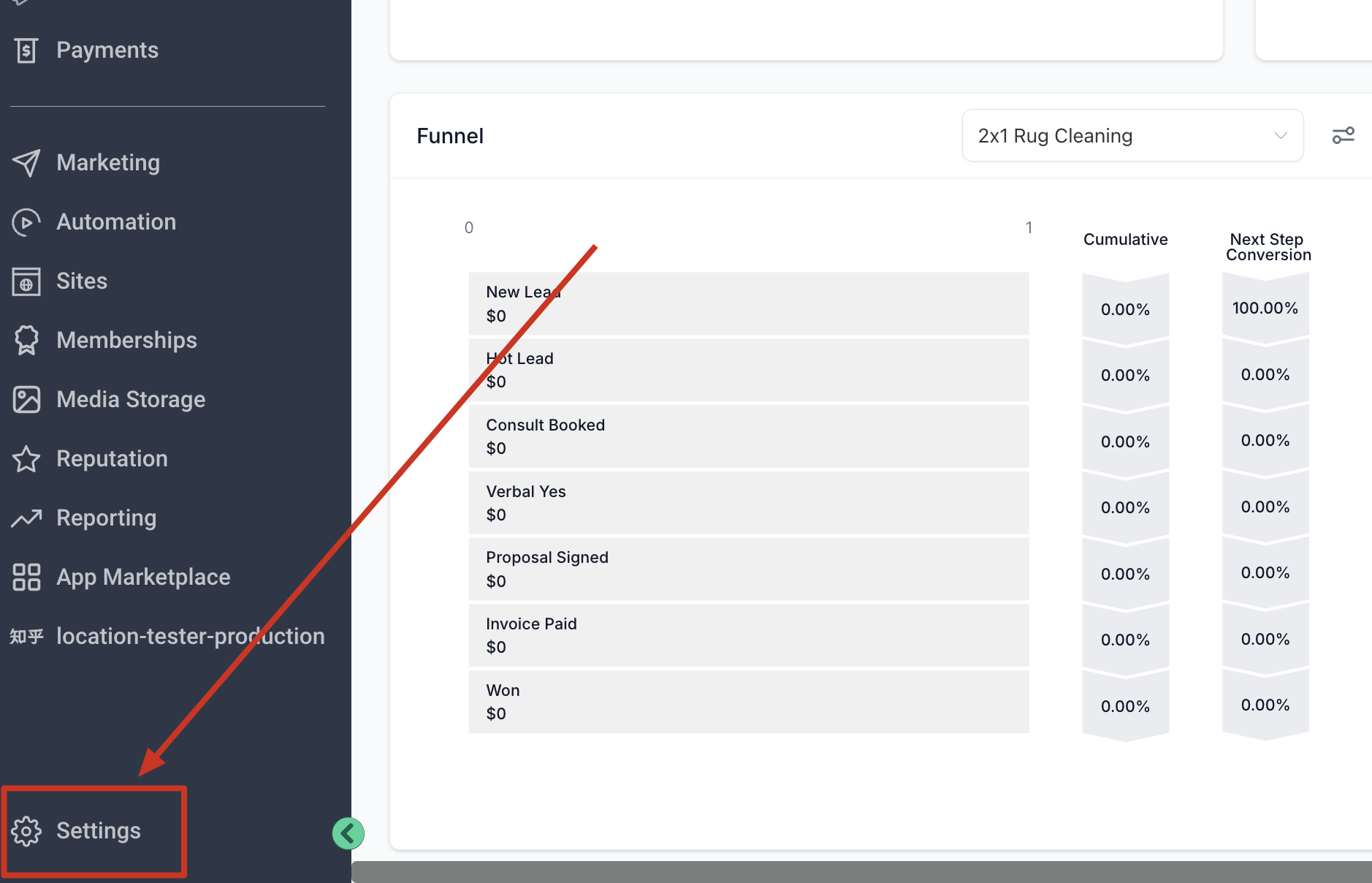The height and width of the screenshot is (883, 1372).
Task: Open Settings label in sidebar
Action: (99, 830)
